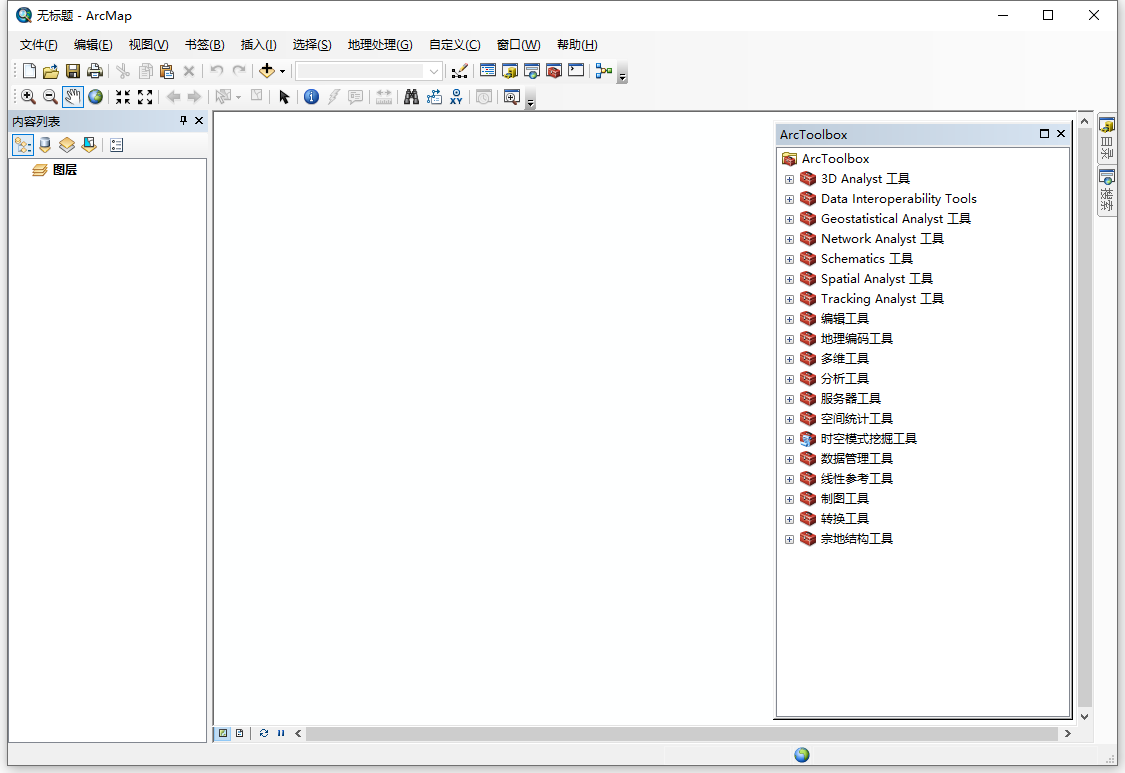
Task: Open the 地理处理 menu
Action: click(x=380, y=44)
